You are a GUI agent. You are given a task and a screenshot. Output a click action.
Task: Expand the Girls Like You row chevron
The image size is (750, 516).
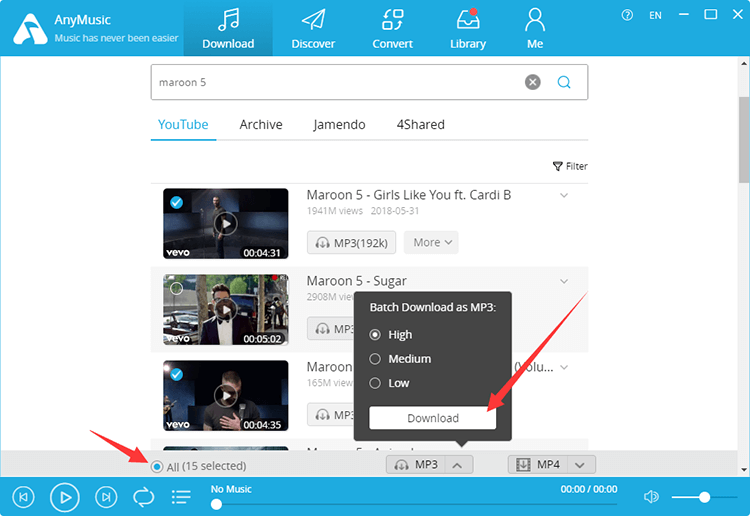point(564,195)
